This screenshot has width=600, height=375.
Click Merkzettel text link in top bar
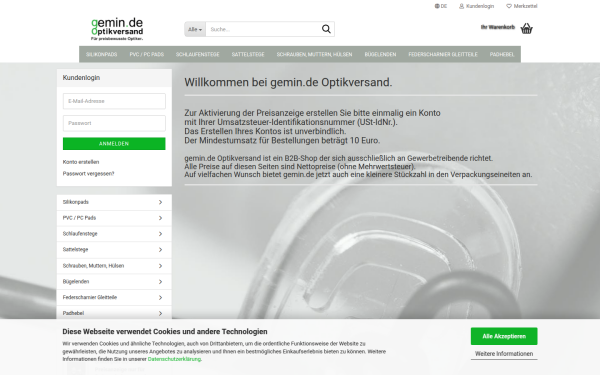tap(525, 6)
